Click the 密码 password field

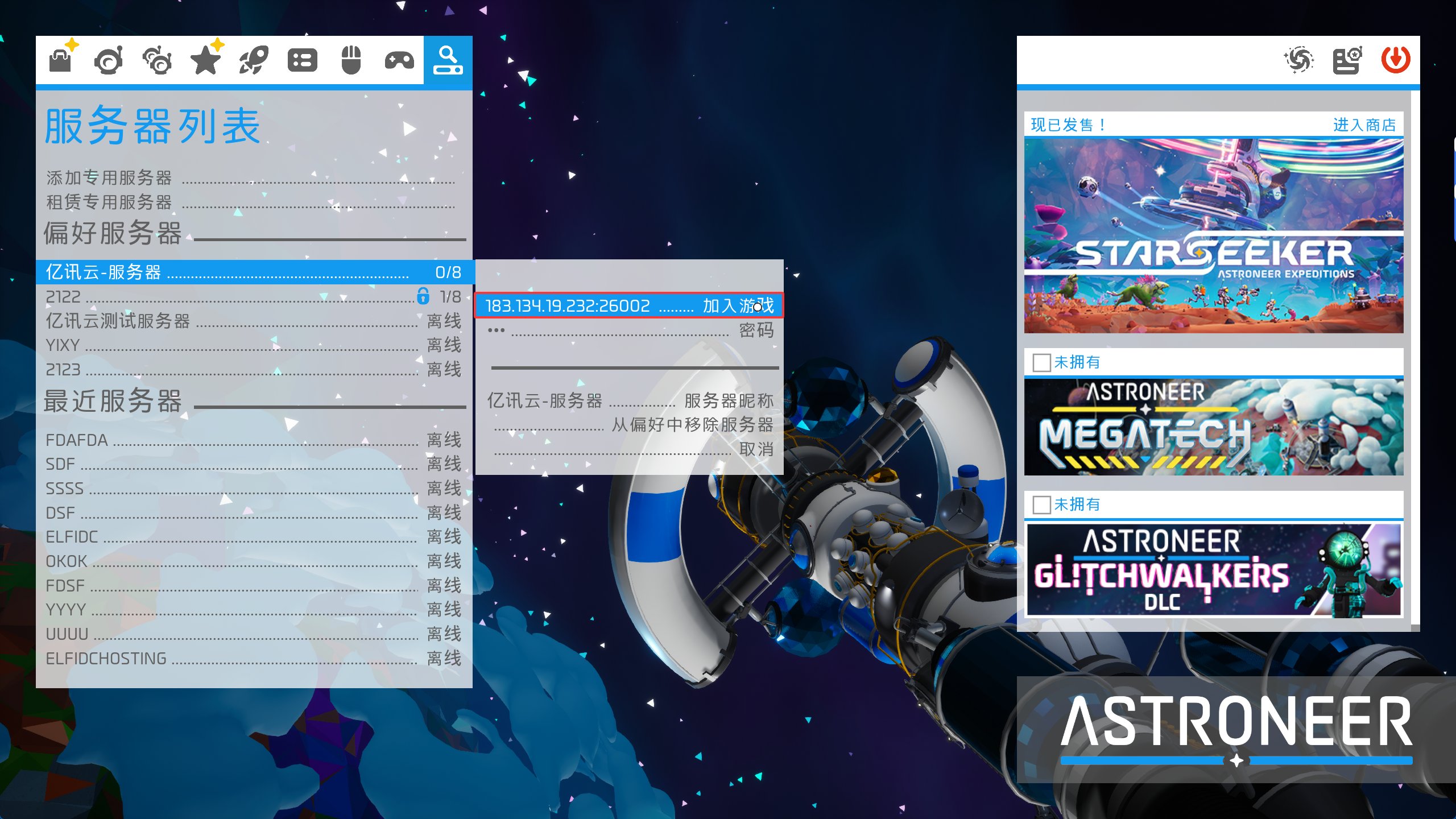(629, 330)
